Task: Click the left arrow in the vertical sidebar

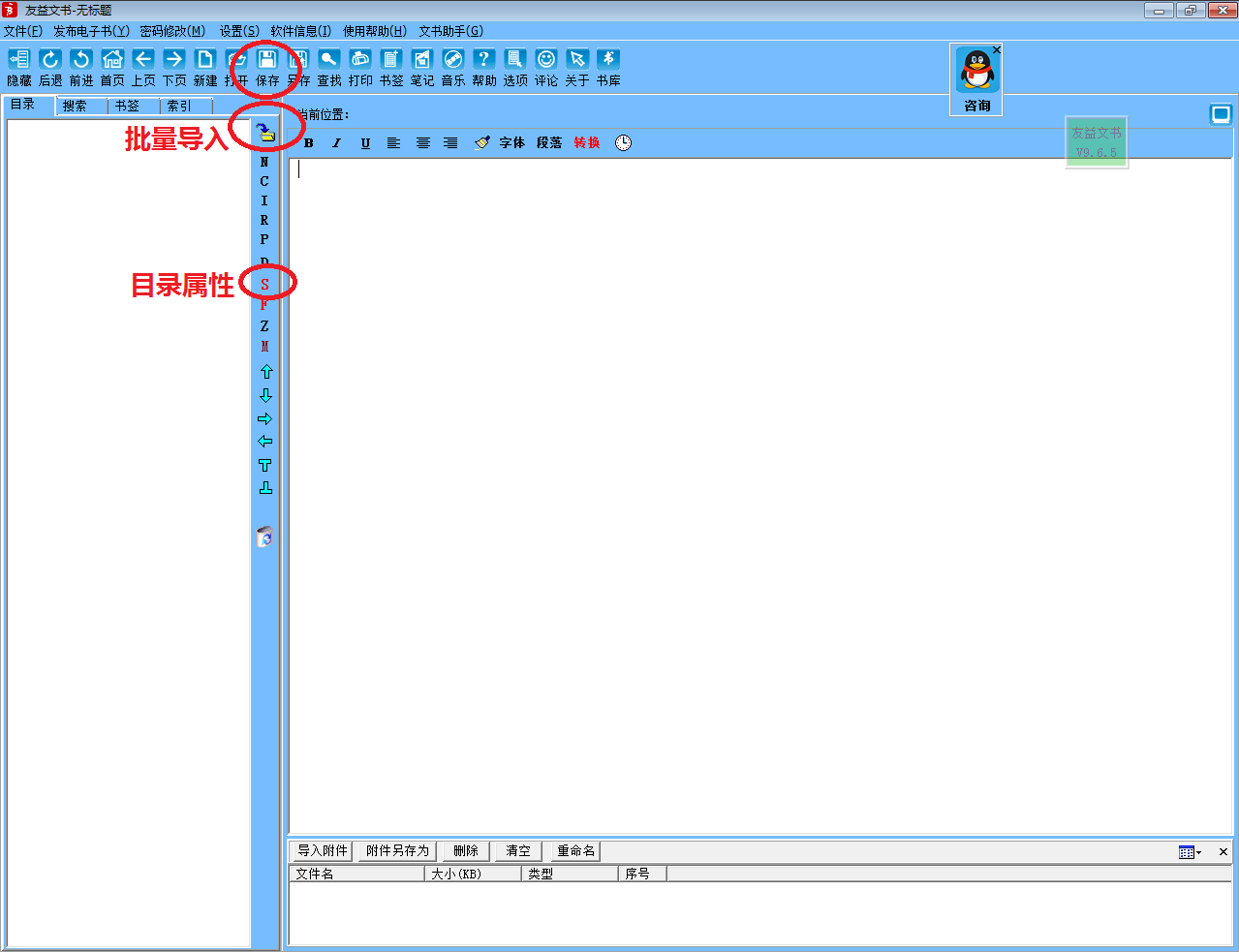Action: pyautogui.click(x=265, y=442)
